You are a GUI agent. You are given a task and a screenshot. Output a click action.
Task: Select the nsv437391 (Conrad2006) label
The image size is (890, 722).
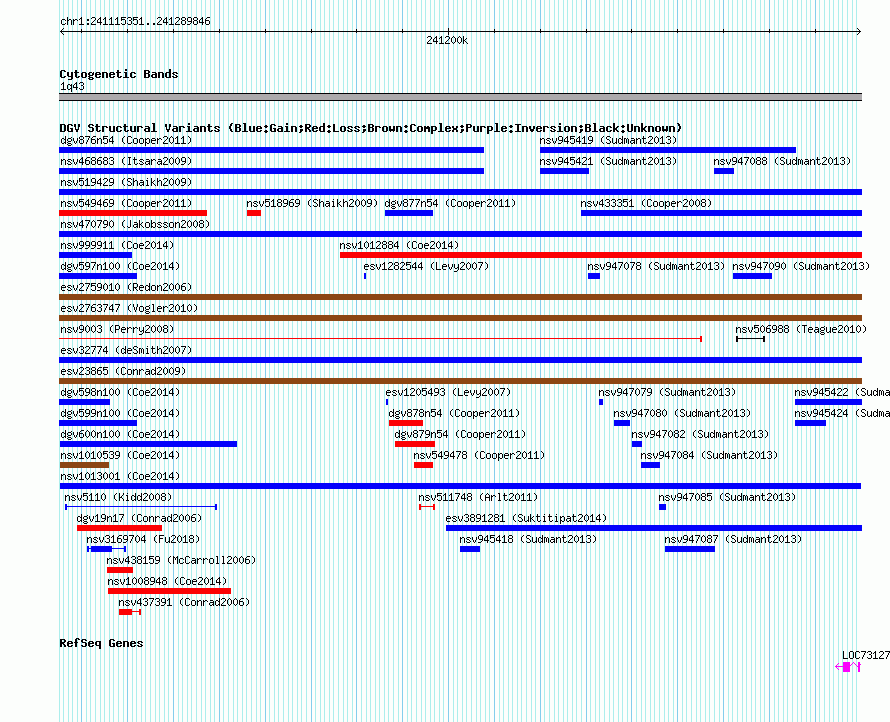click(184, 602)
